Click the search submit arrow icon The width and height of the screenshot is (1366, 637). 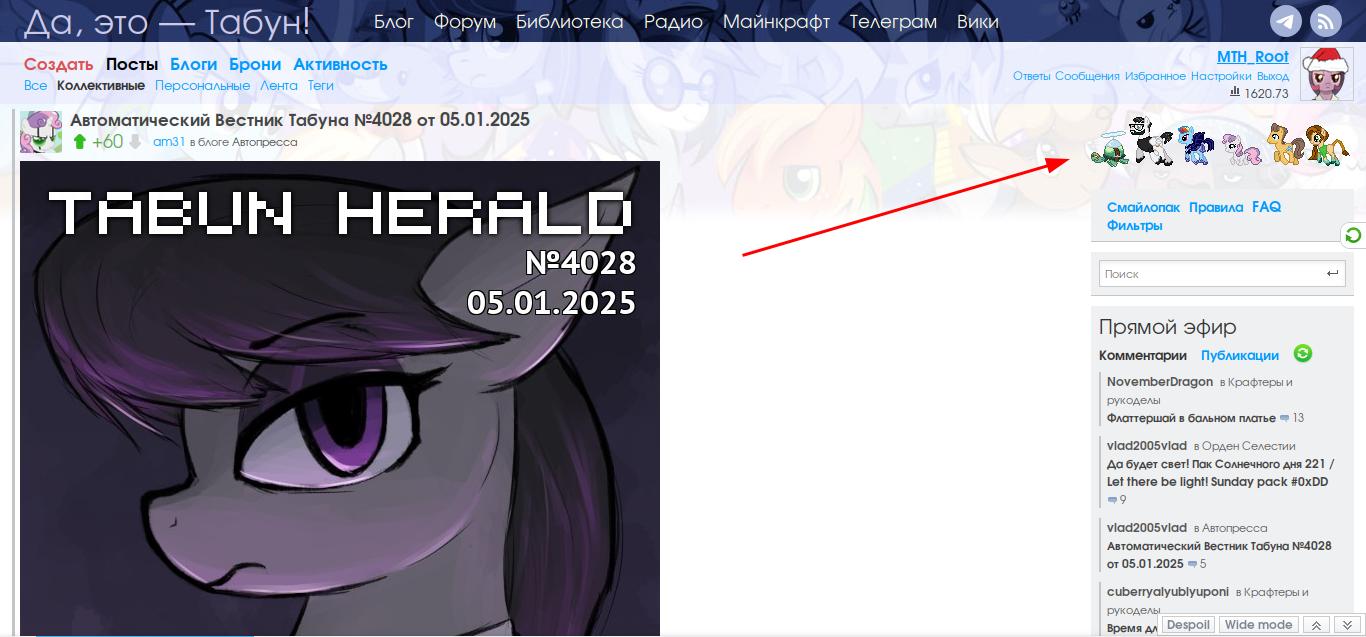tap(1332, 273)
